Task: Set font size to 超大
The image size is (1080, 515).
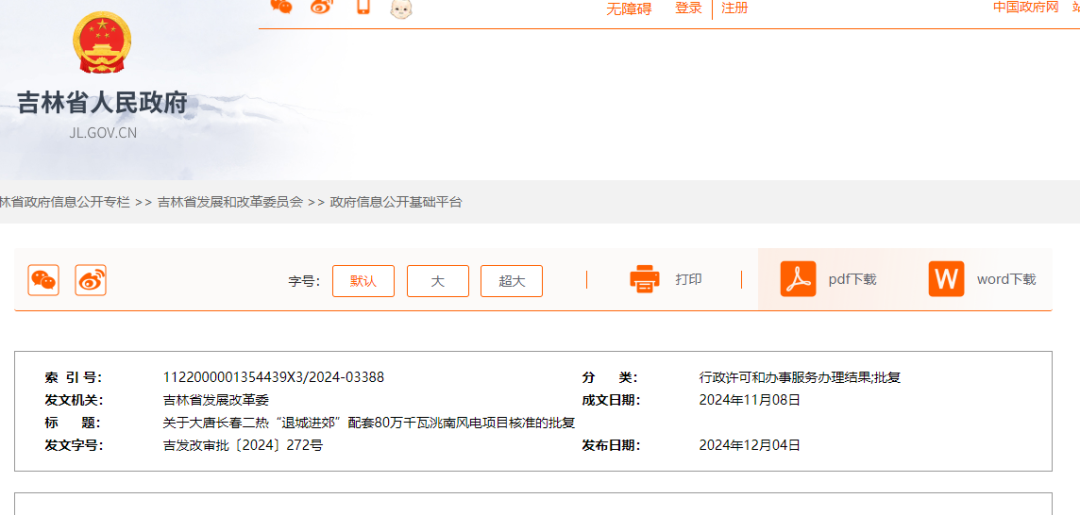Action: 511,281
